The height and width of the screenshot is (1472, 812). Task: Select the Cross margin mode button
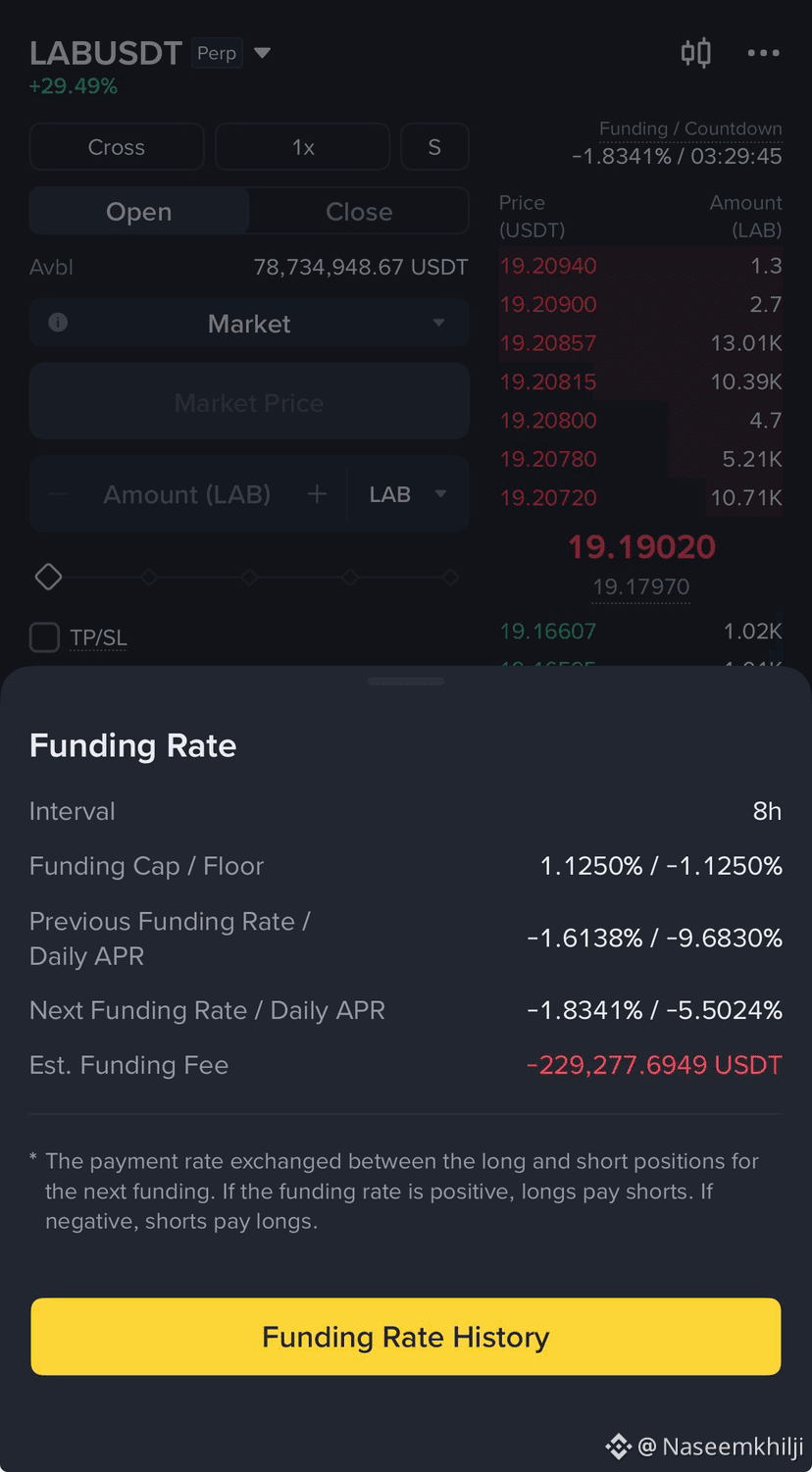(x=117, y=147)
